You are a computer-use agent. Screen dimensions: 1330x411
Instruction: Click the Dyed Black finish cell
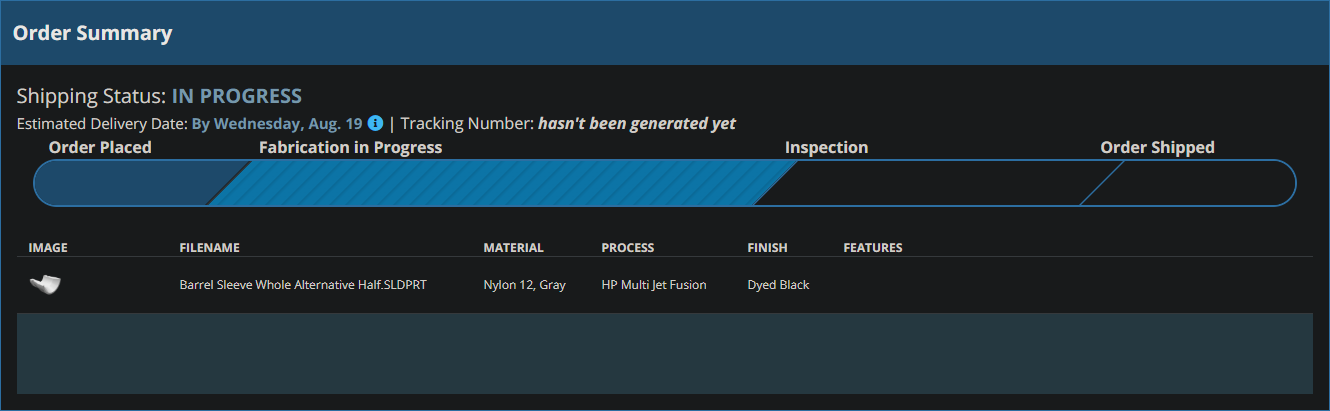[779, 285]
